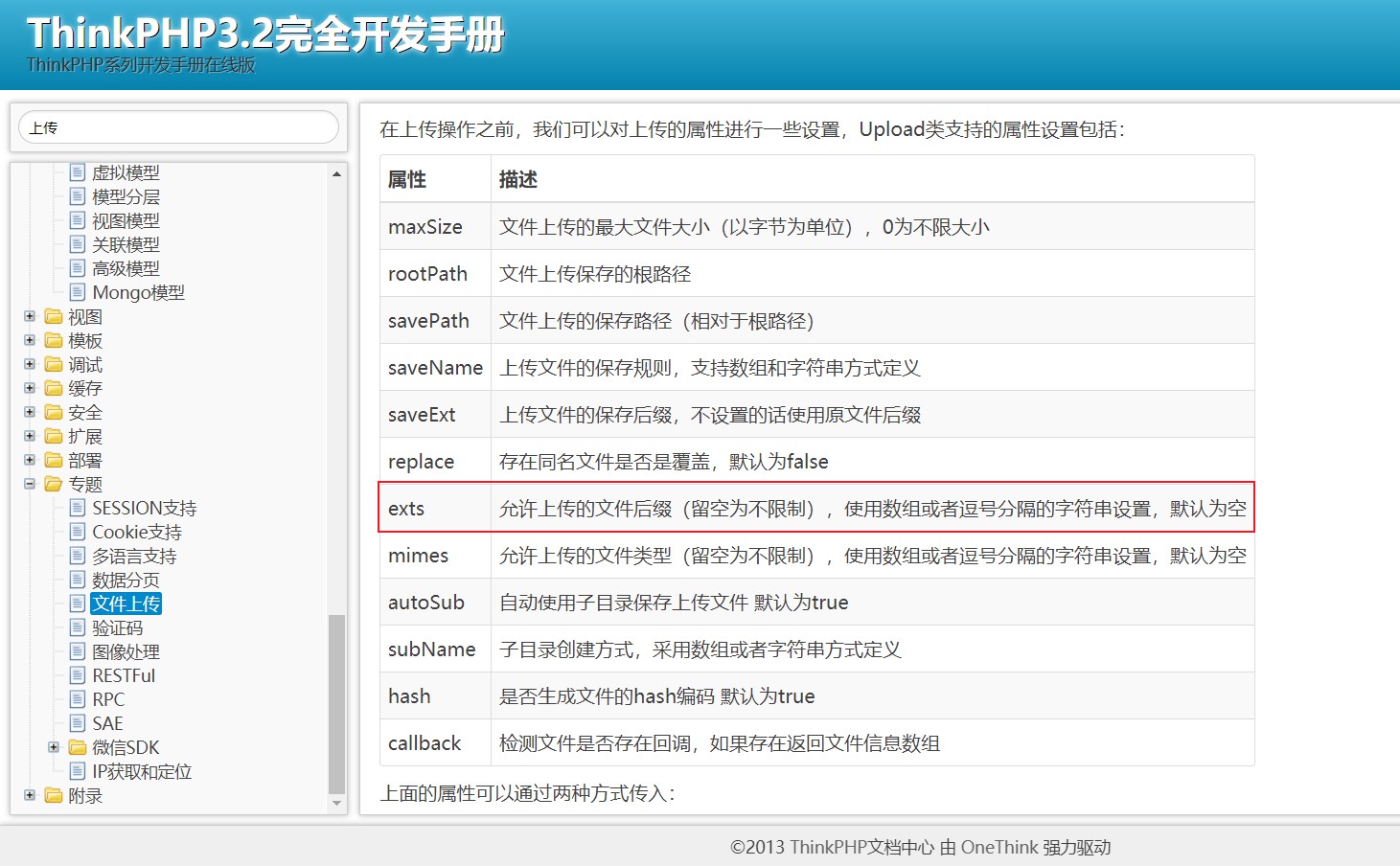Open the Cookie支持 page
The height and width of the screenshot is (866, 1400).
(x=136, y=532)
